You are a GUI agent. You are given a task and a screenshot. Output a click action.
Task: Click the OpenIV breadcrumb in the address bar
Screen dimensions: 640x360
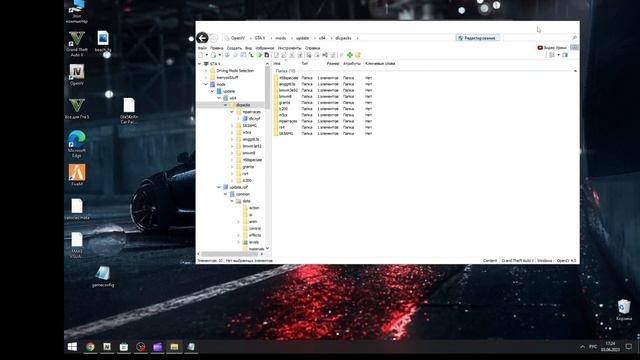coord(238,38)
